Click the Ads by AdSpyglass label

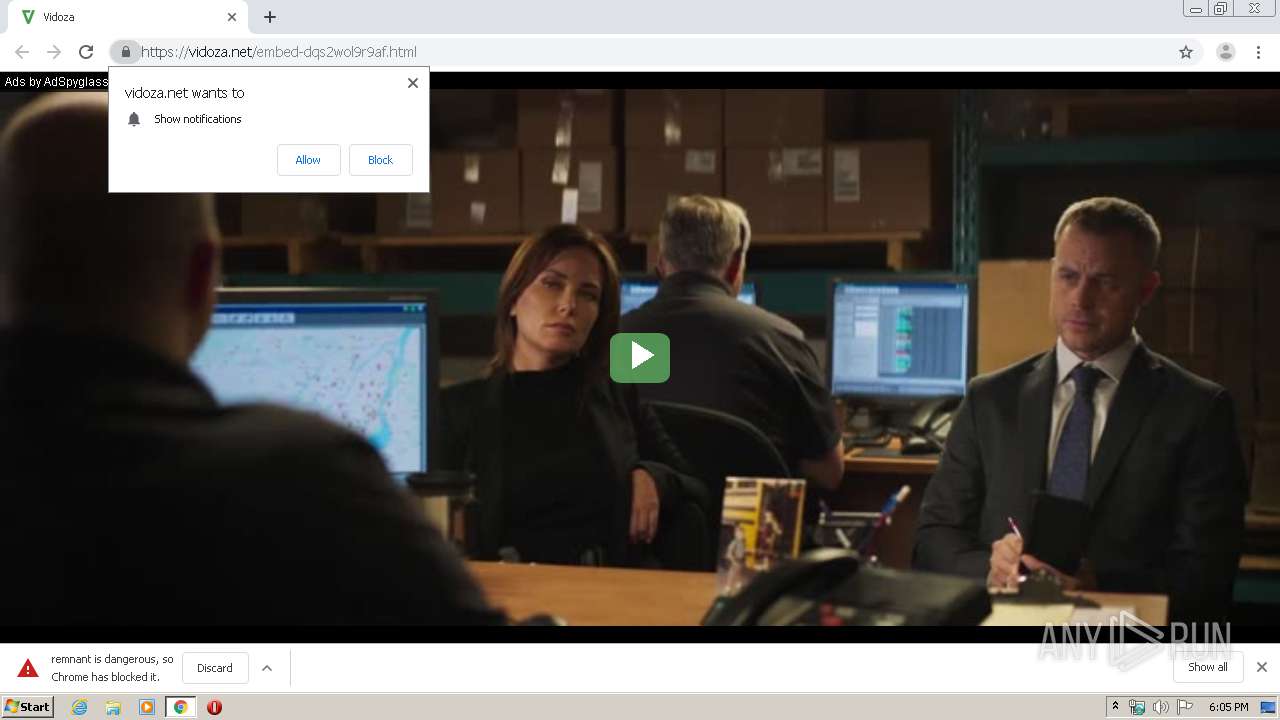coord(56,82)
